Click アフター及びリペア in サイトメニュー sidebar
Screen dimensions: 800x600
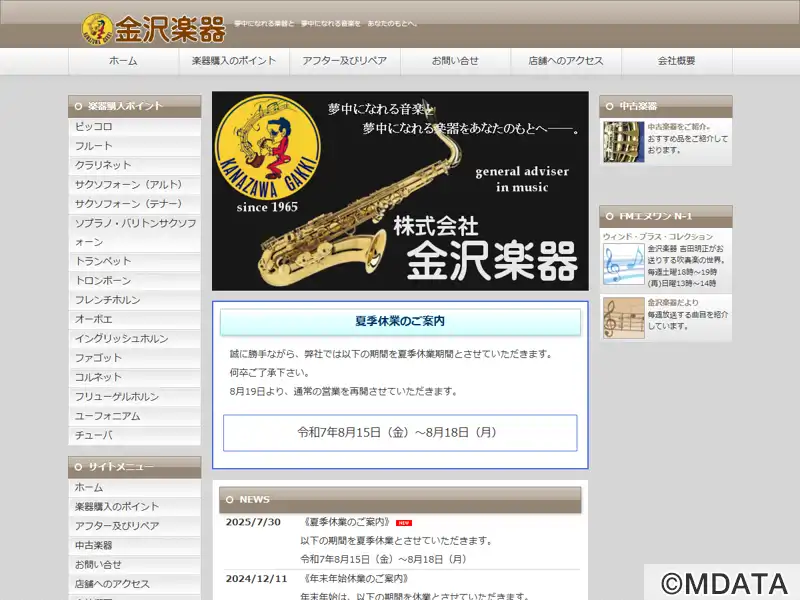[135, 527]
